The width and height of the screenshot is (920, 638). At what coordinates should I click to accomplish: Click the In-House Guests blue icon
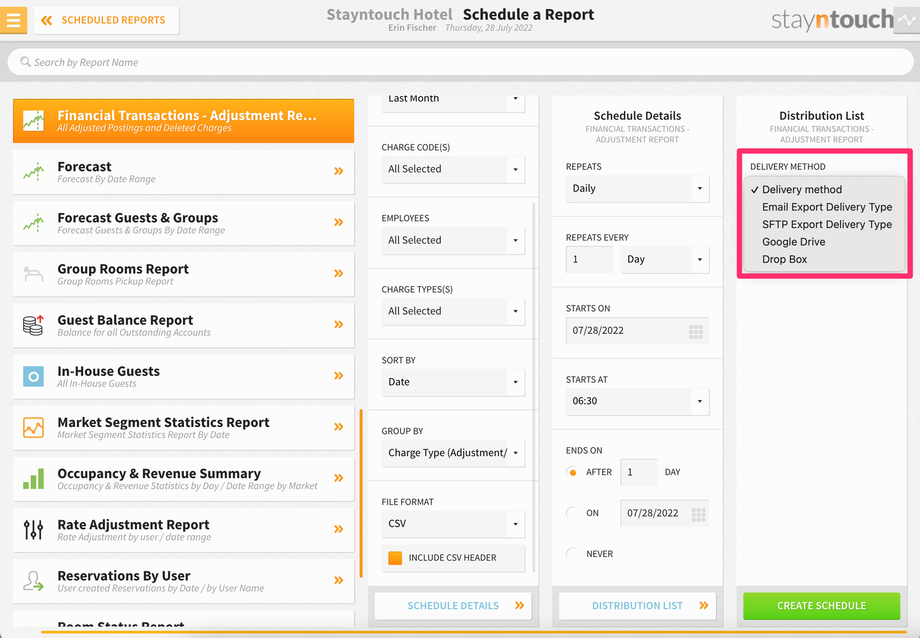click(x=33, y=376)
